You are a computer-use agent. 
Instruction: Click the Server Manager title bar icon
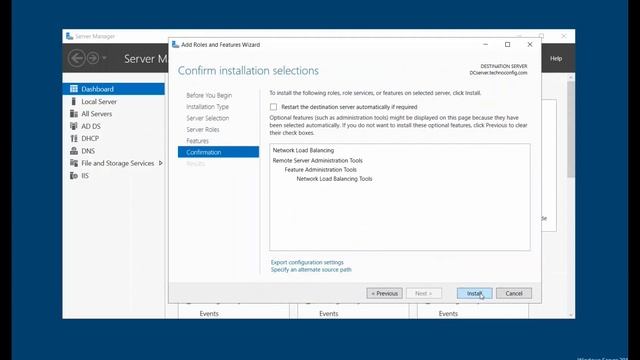pyautogui.click(x=70, y=36)
